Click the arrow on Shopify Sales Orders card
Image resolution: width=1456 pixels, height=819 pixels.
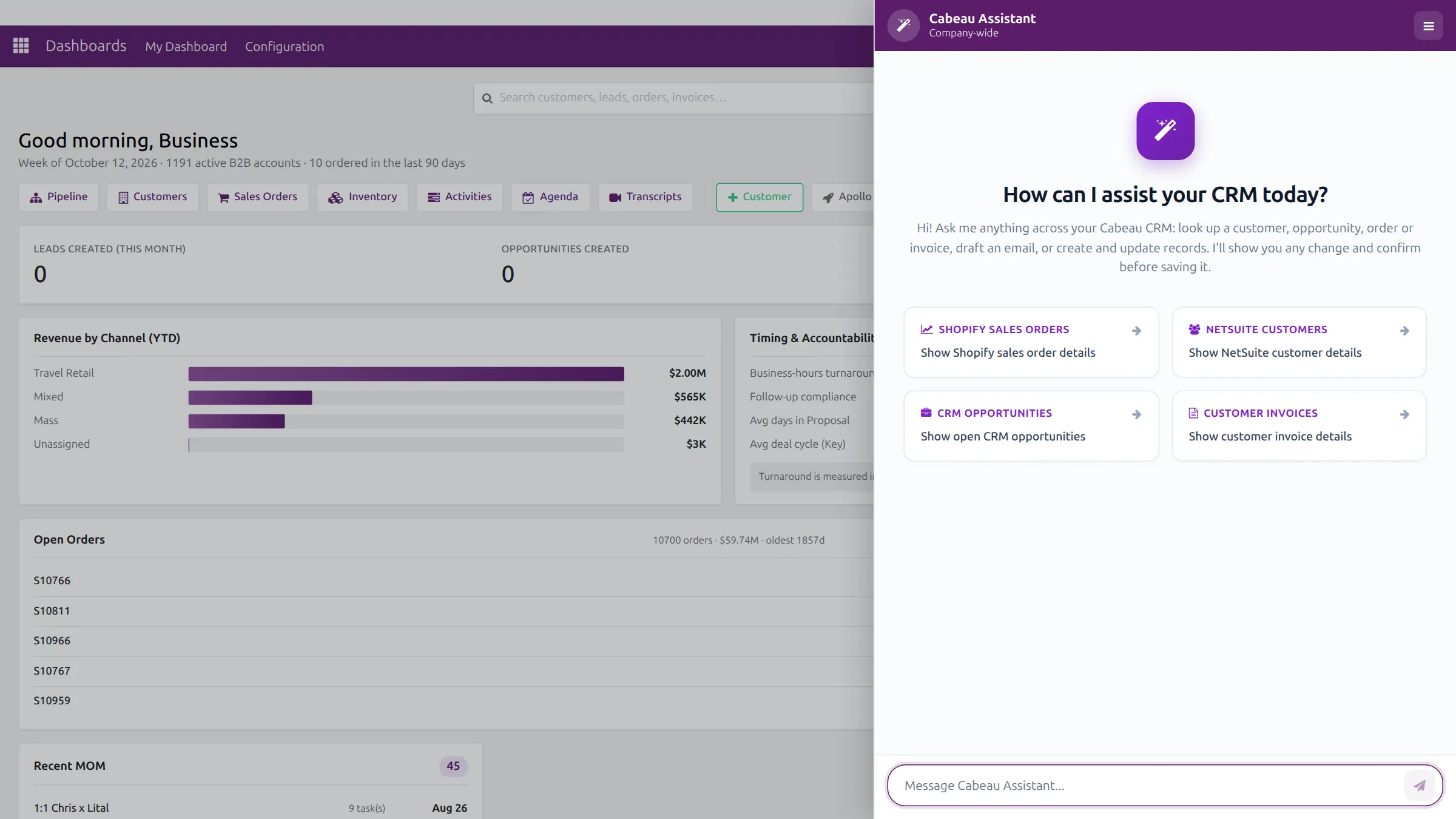[1136, 331]
